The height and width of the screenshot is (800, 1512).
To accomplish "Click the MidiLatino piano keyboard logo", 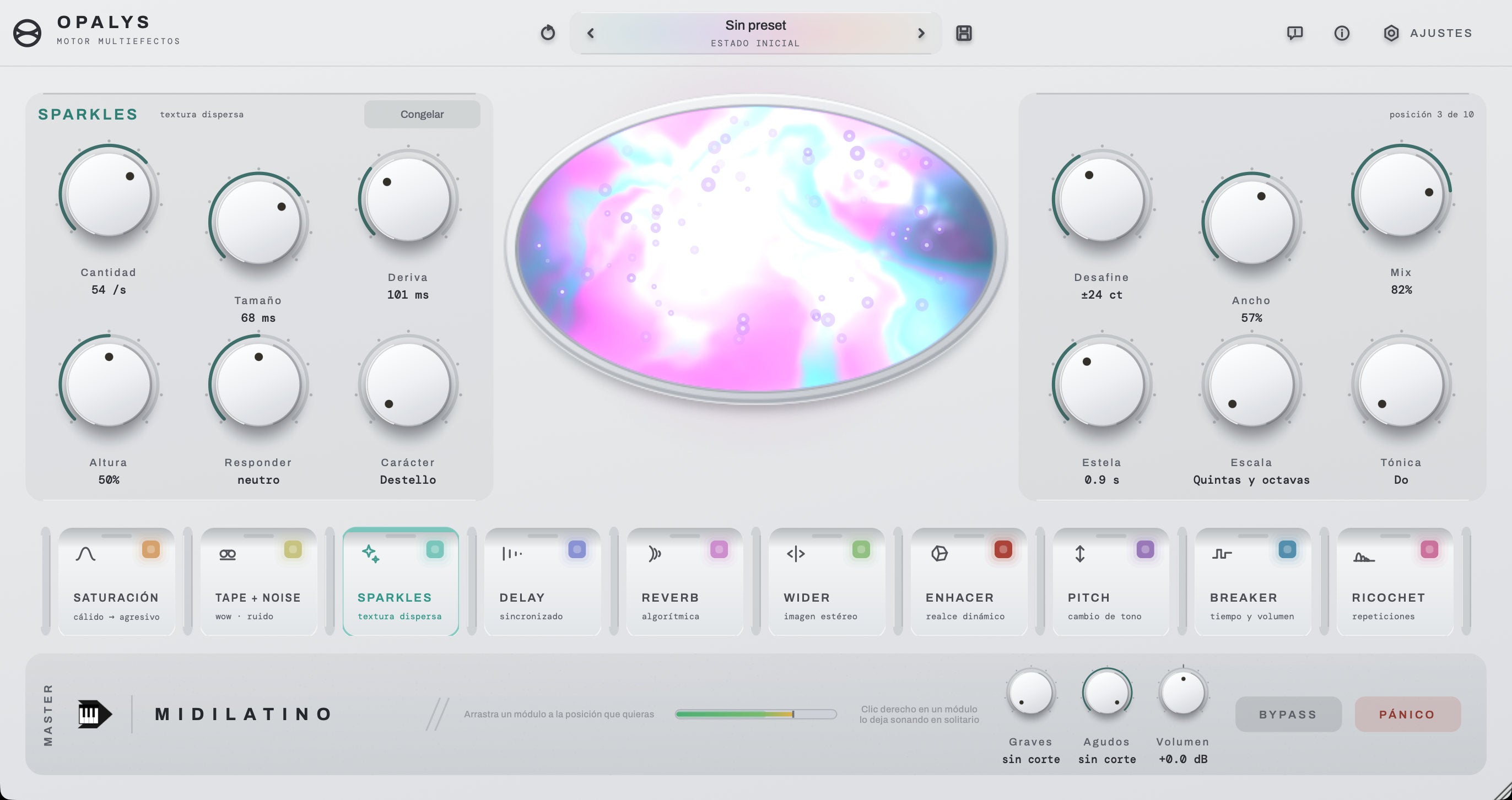I will click(95, 714).
